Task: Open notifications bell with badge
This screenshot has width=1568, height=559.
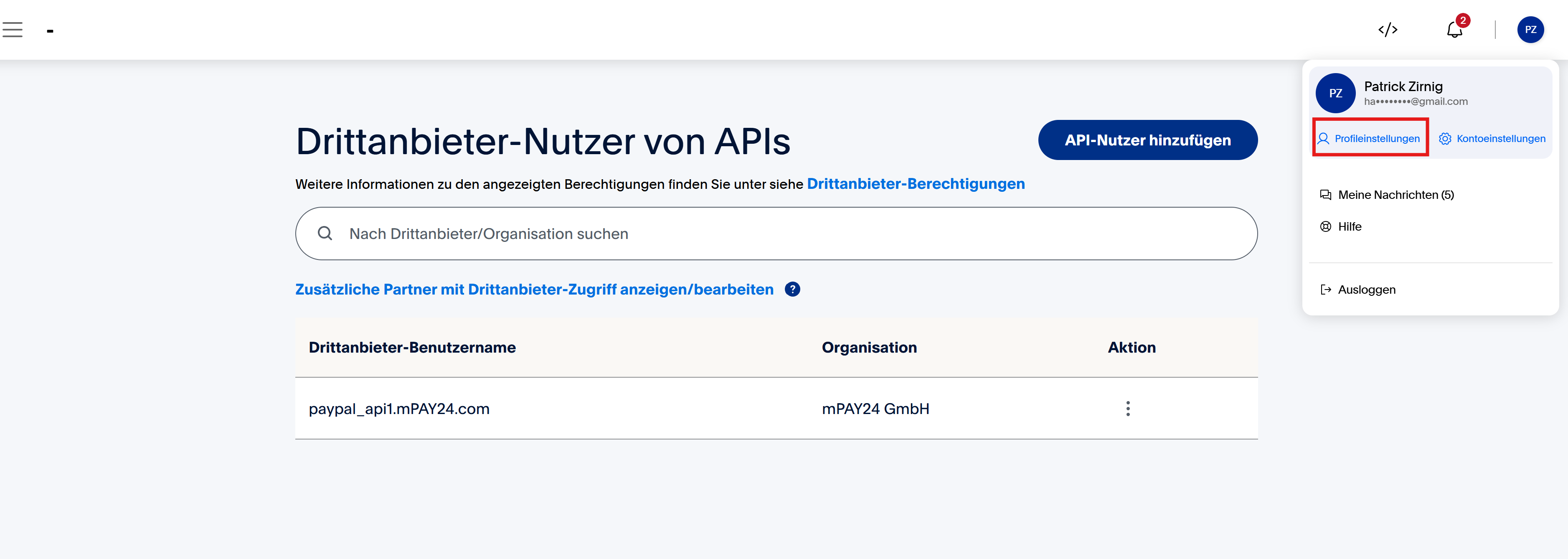Action: pos(1454,29)
